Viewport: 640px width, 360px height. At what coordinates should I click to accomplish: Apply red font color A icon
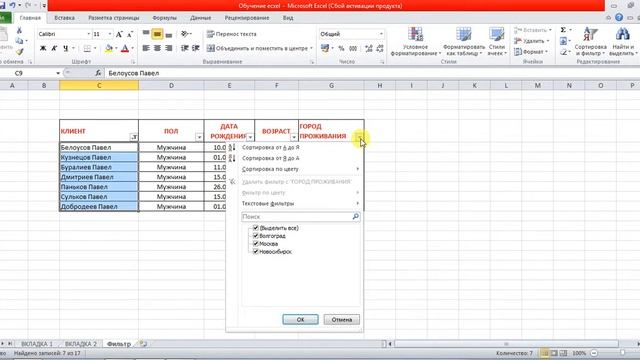click(125, 49)
